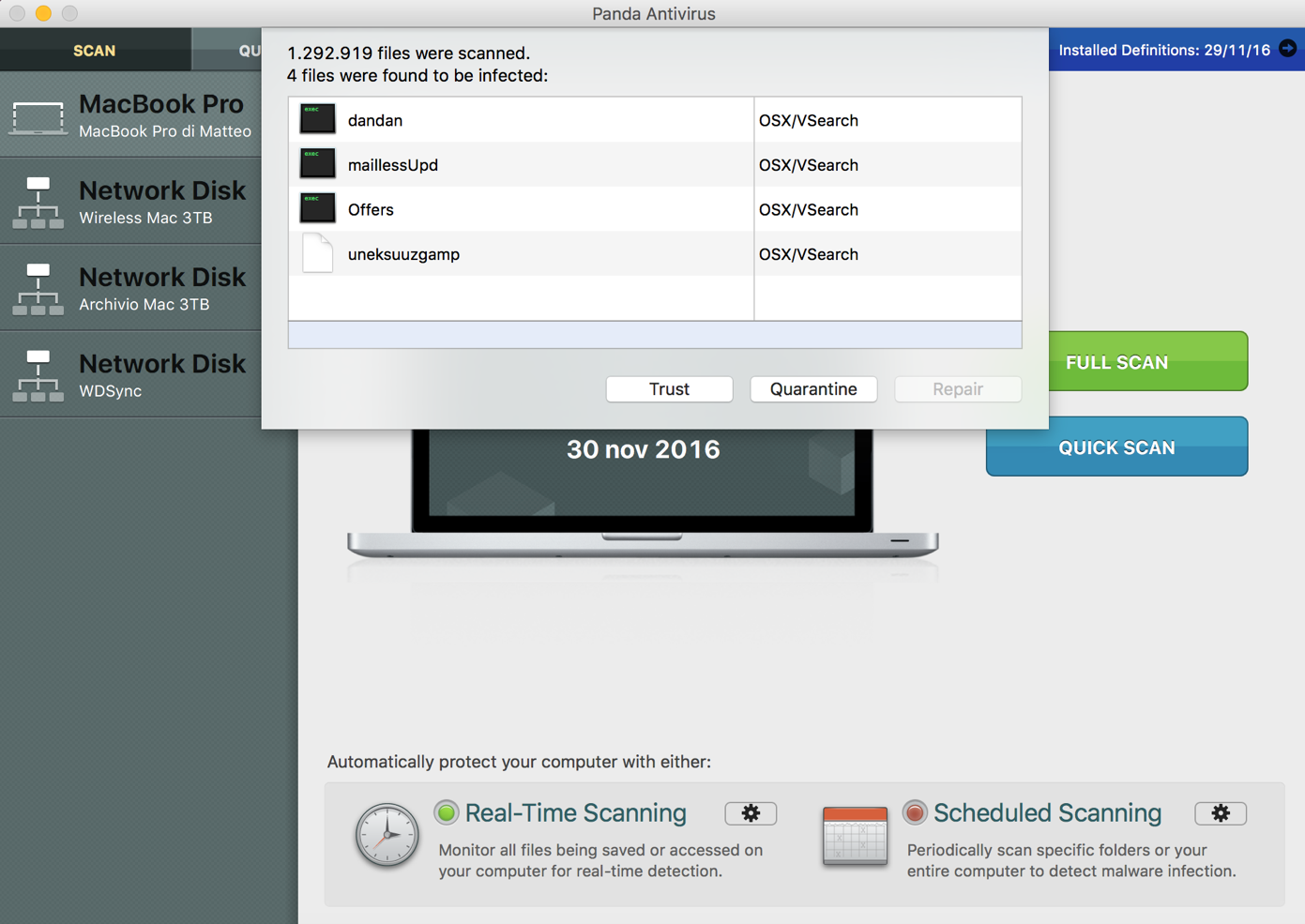The image size is (1305, 924).
Task: Click the Offers exec file icon
Action: 317,208
